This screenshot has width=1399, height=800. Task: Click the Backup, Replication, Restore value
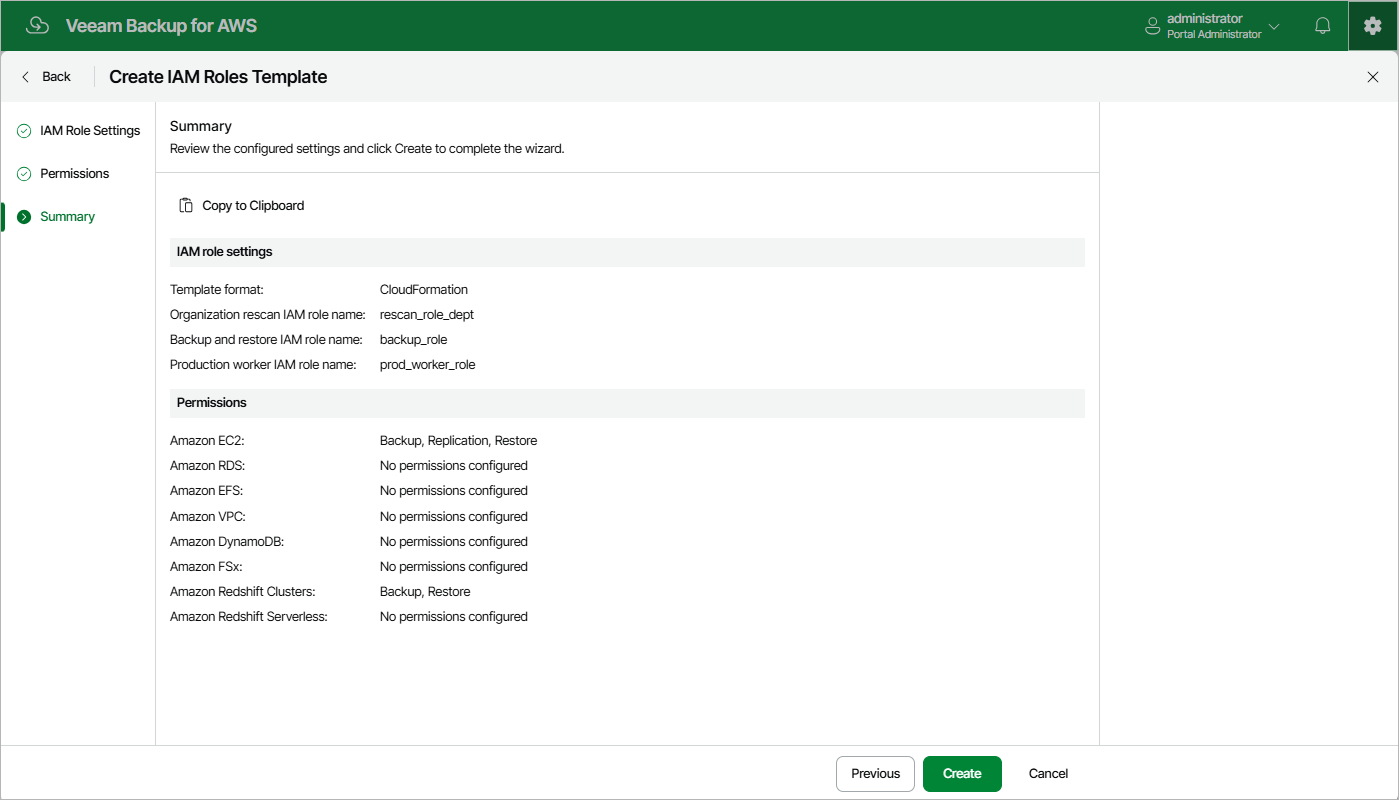(x=458, y=441)
